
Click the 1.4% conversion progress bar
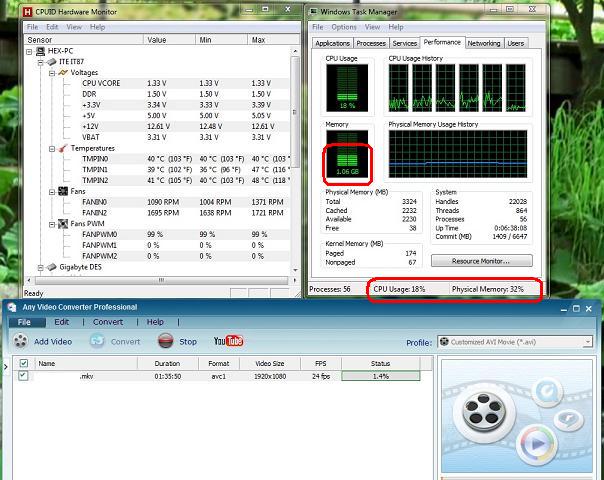point(381,376)
